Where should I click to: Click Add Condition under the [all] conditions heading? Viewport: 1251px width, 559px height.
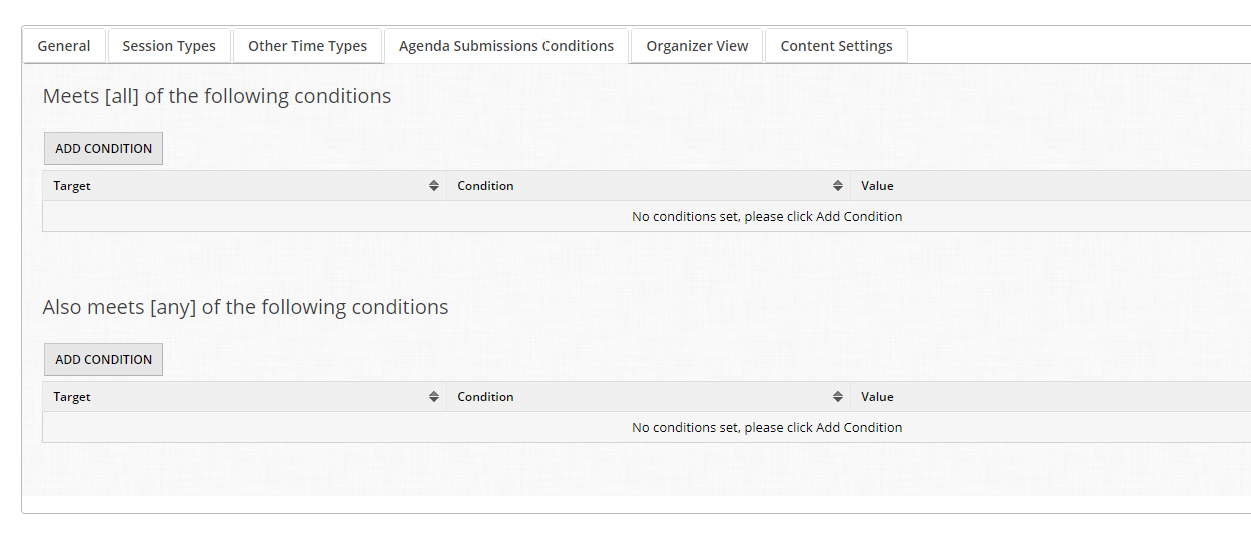103,149
